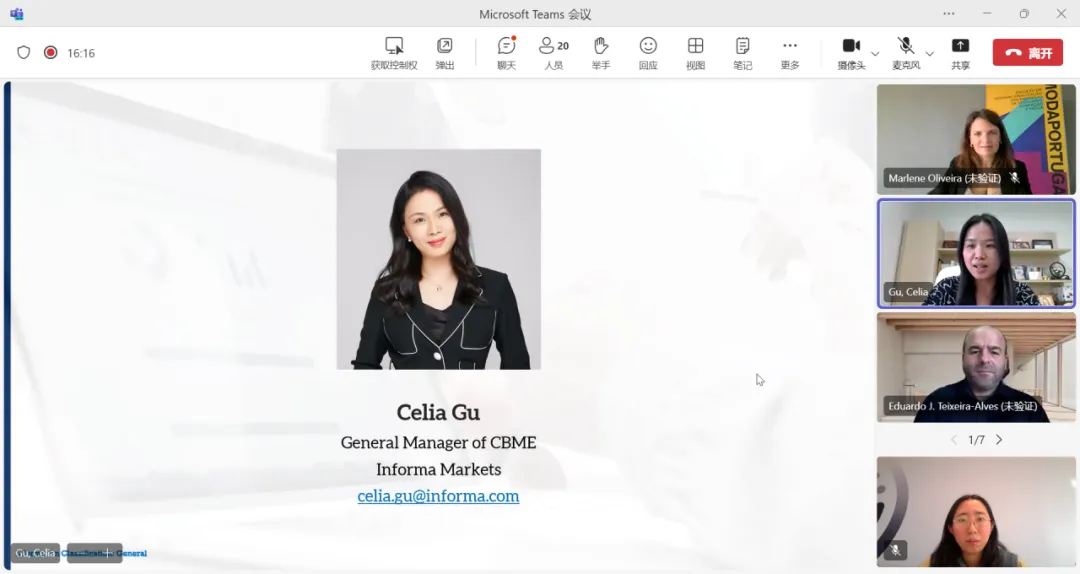Select Gu, Celia's video tile
The height and width of the screenshot is (574, 1080).
976,254
